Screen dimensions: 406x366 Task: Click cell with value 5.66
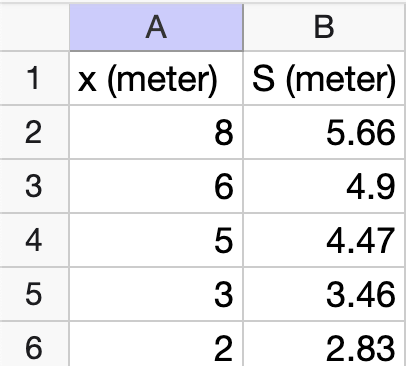(x=325, y=132)
